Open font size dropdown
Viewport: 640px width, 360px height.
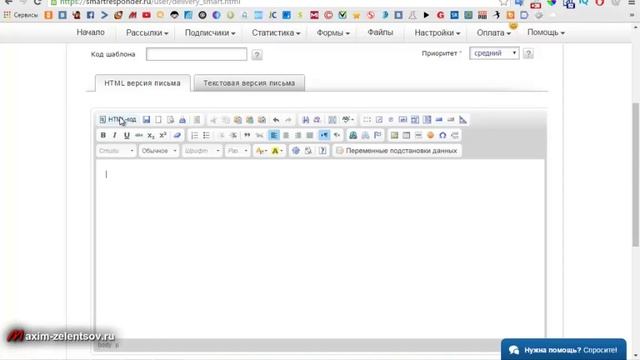pos(237,151)
